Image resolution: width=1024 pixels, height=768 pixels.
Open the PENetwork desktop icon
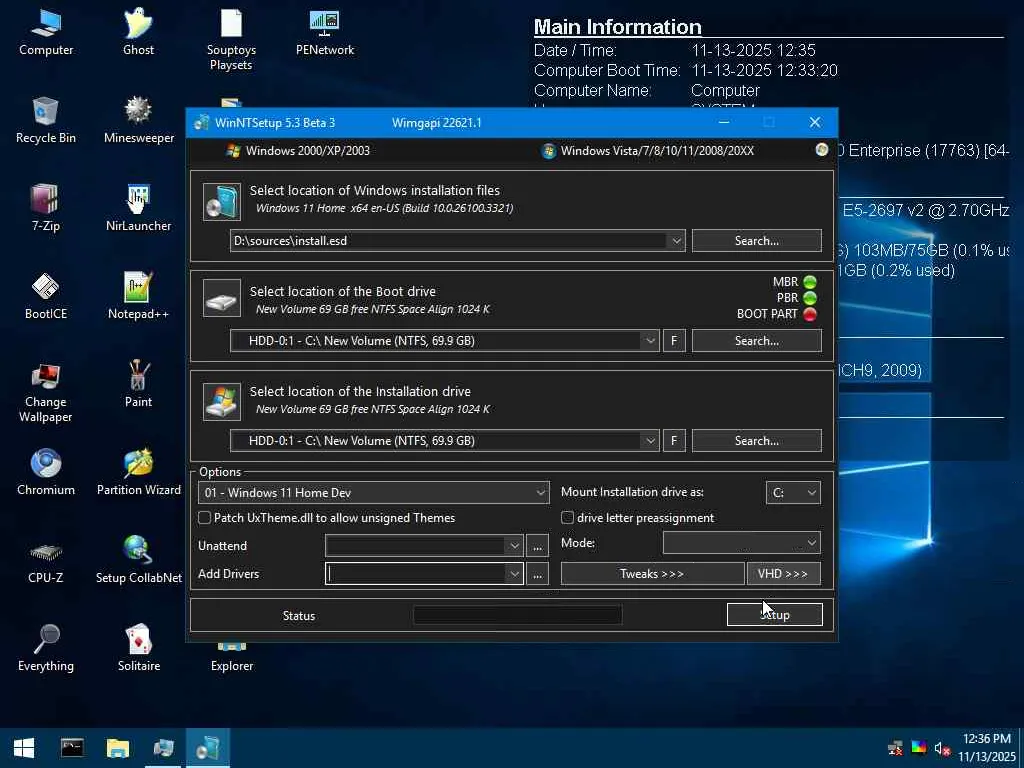coord(325,33)
